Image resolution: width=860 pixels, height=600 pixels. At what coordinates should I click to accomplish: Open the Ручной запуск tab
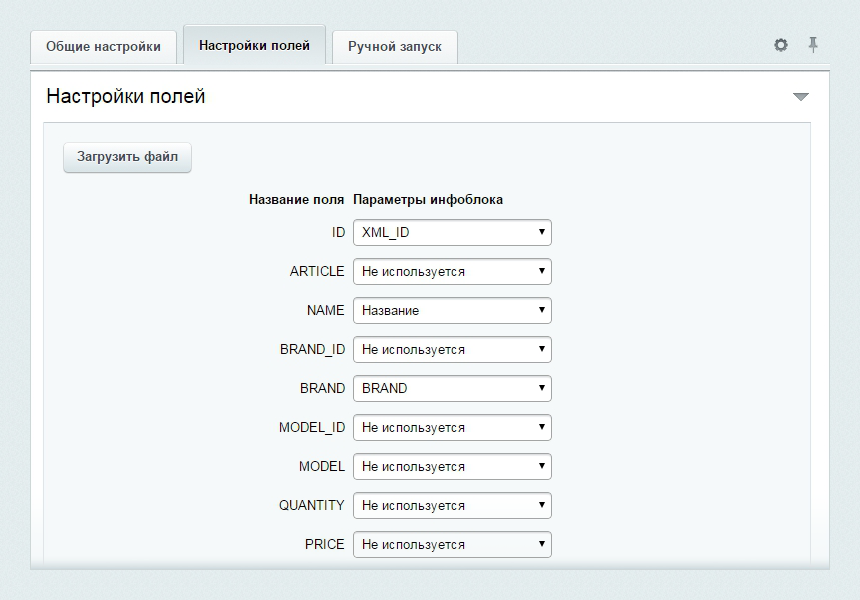394,47
